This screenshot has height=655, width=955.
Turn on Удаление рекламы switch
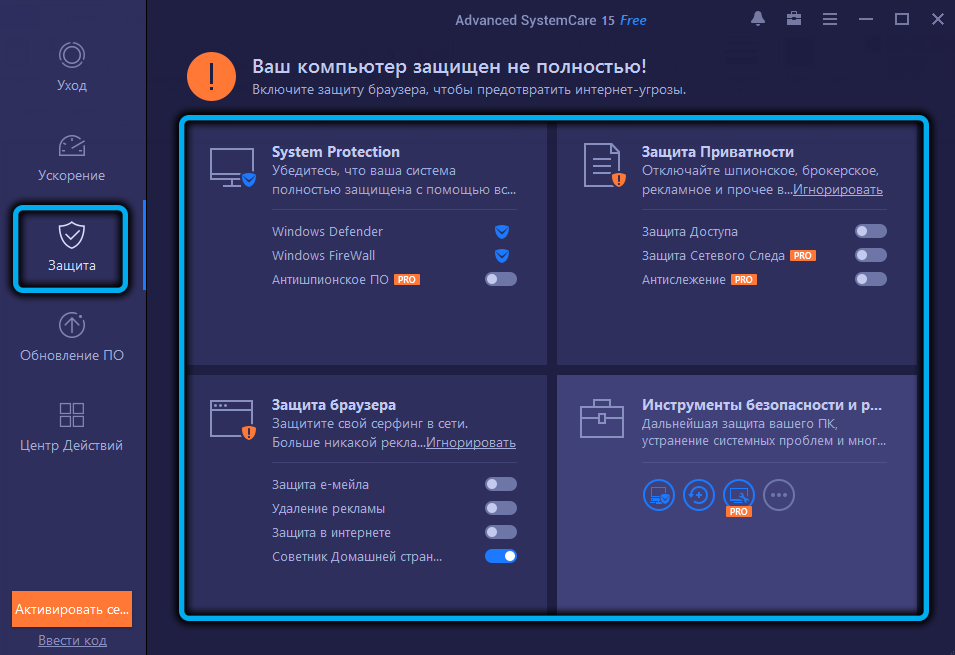coord(501,508)
